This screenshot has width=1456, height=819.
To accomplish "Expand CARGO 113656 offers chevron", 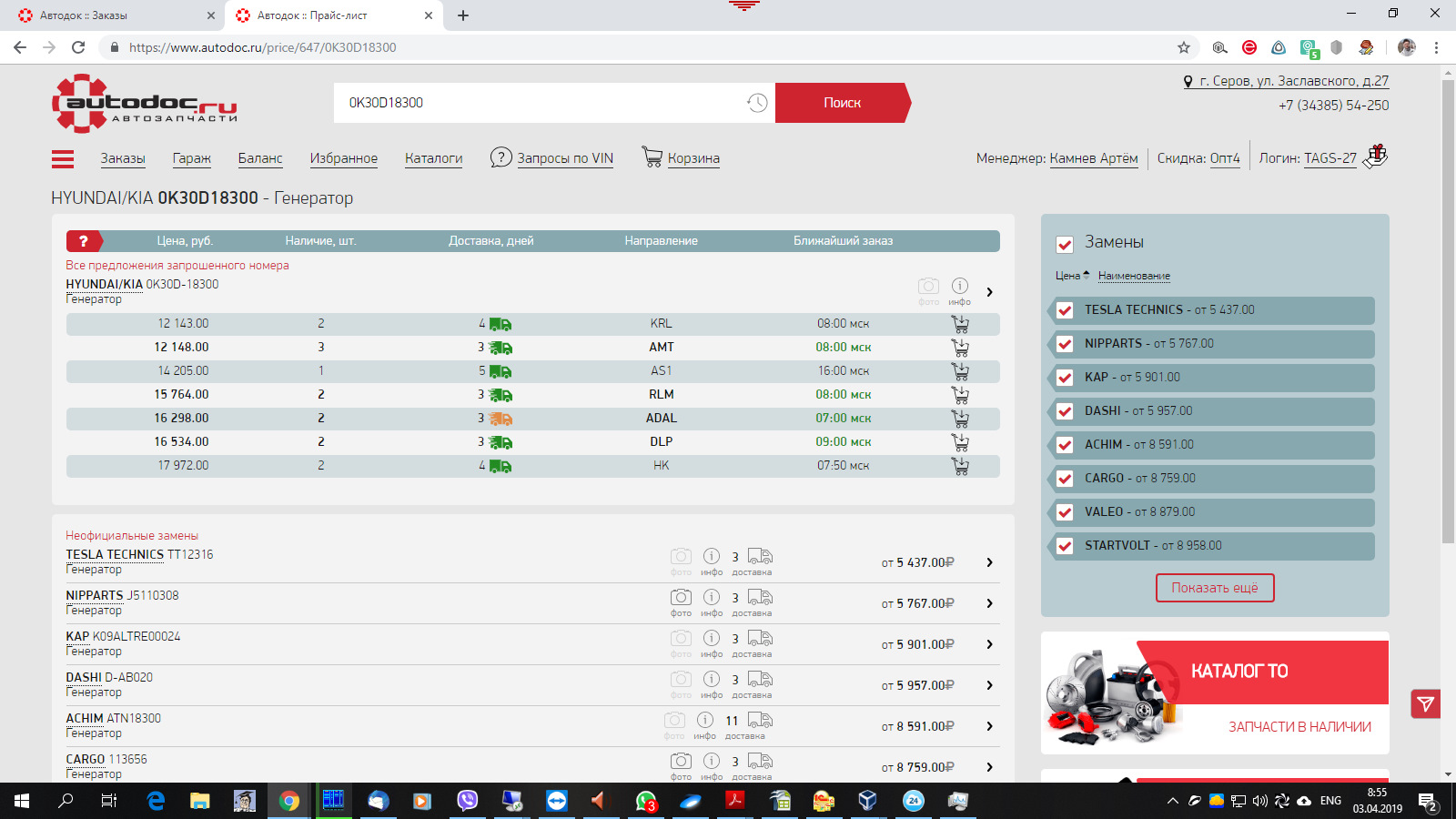I will click(990, 767).
